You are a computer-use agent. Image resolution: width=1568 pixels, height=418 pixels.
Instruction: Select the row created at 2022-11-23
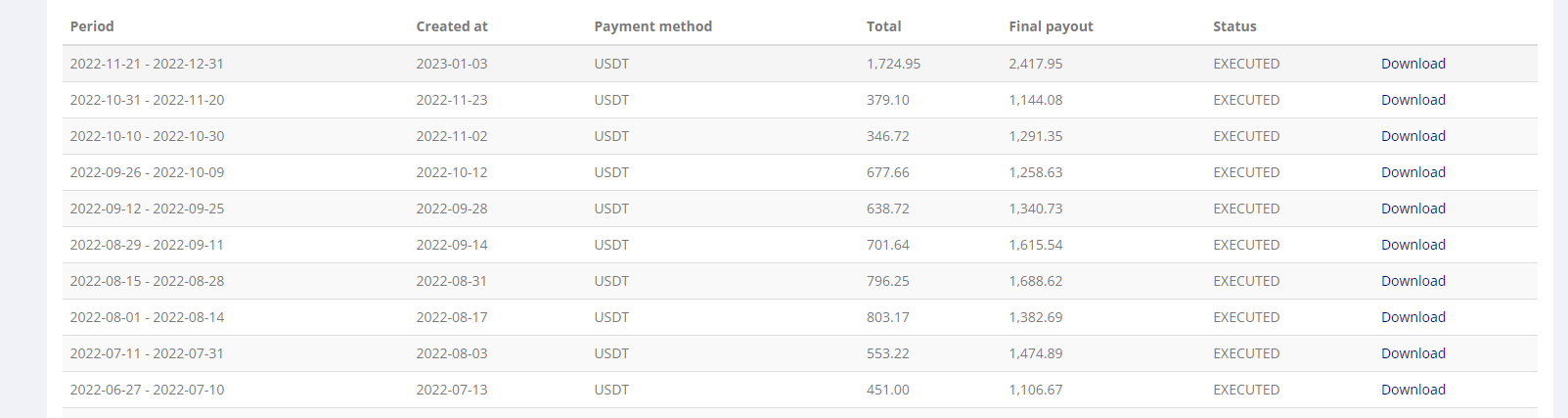coord(800,100)
